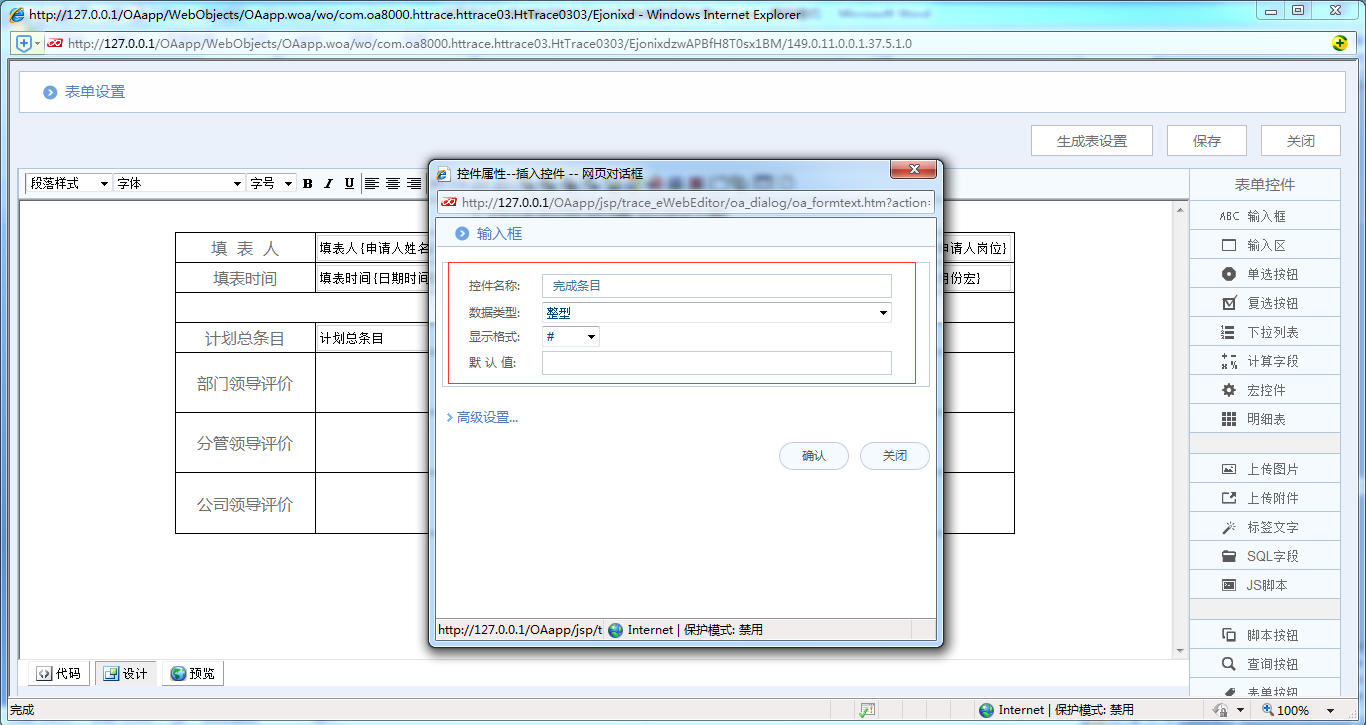Select the 单选按钮 radio button control

click(x=1264, y=273)
